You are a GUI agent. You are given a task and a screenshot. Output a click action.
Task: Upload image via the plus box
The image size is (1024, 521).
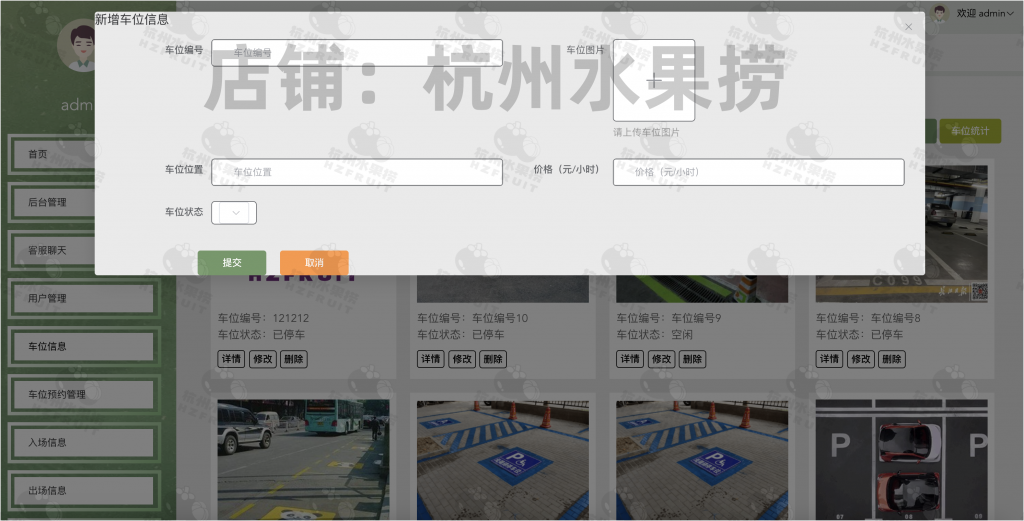click(654, 80)
